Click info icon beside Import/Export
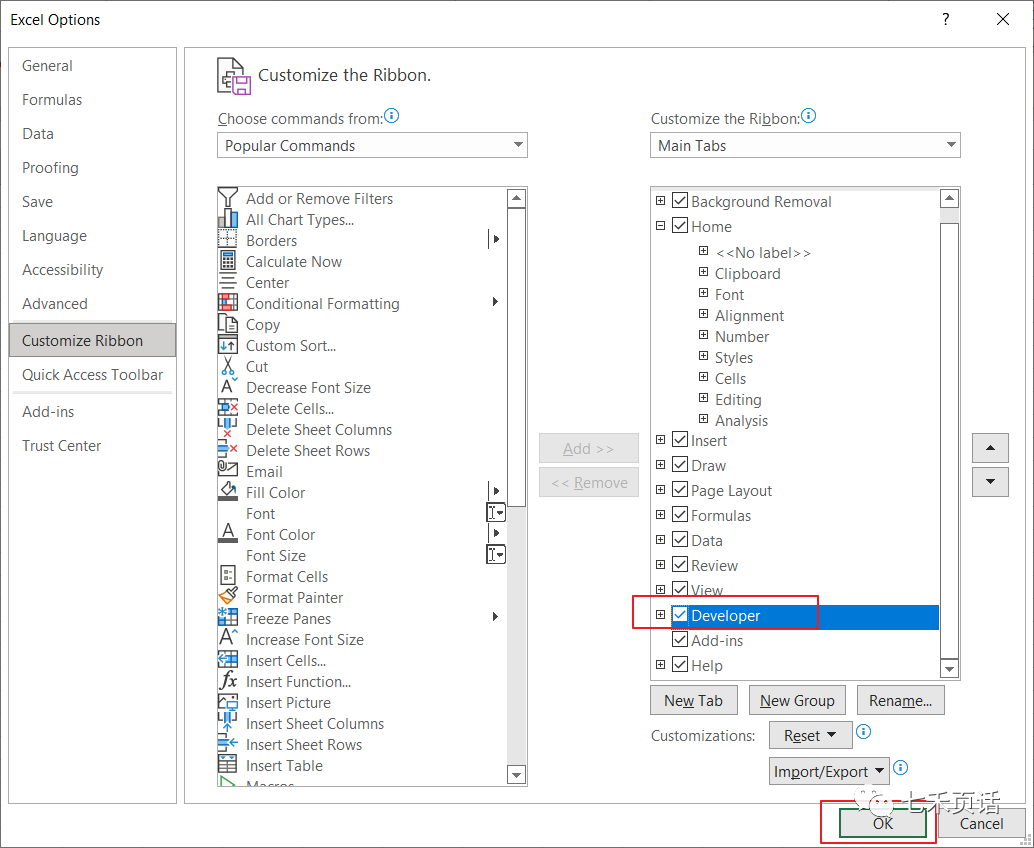 [x=900, y=768]
